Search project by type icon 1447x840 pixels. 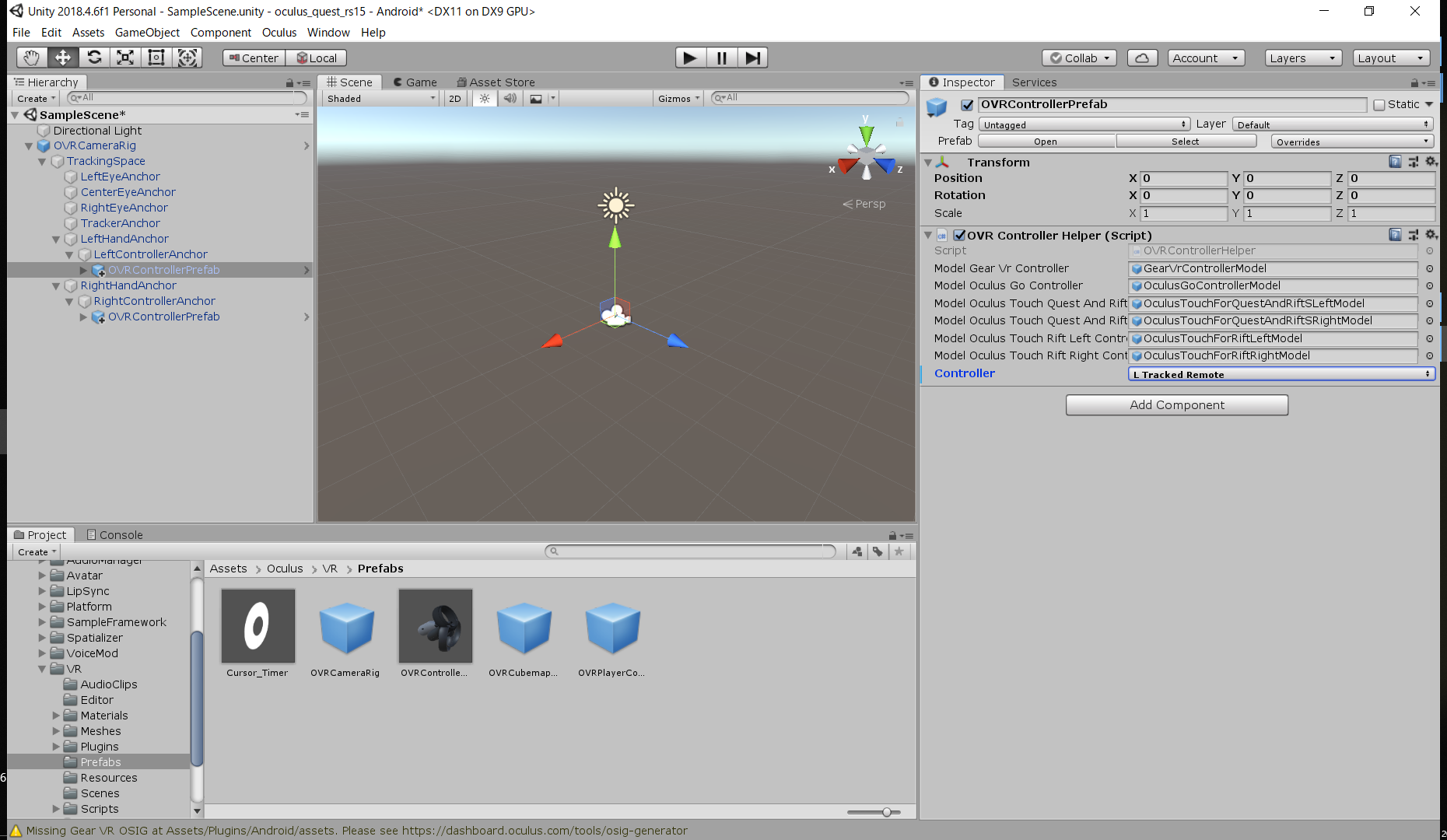[857, 551]
